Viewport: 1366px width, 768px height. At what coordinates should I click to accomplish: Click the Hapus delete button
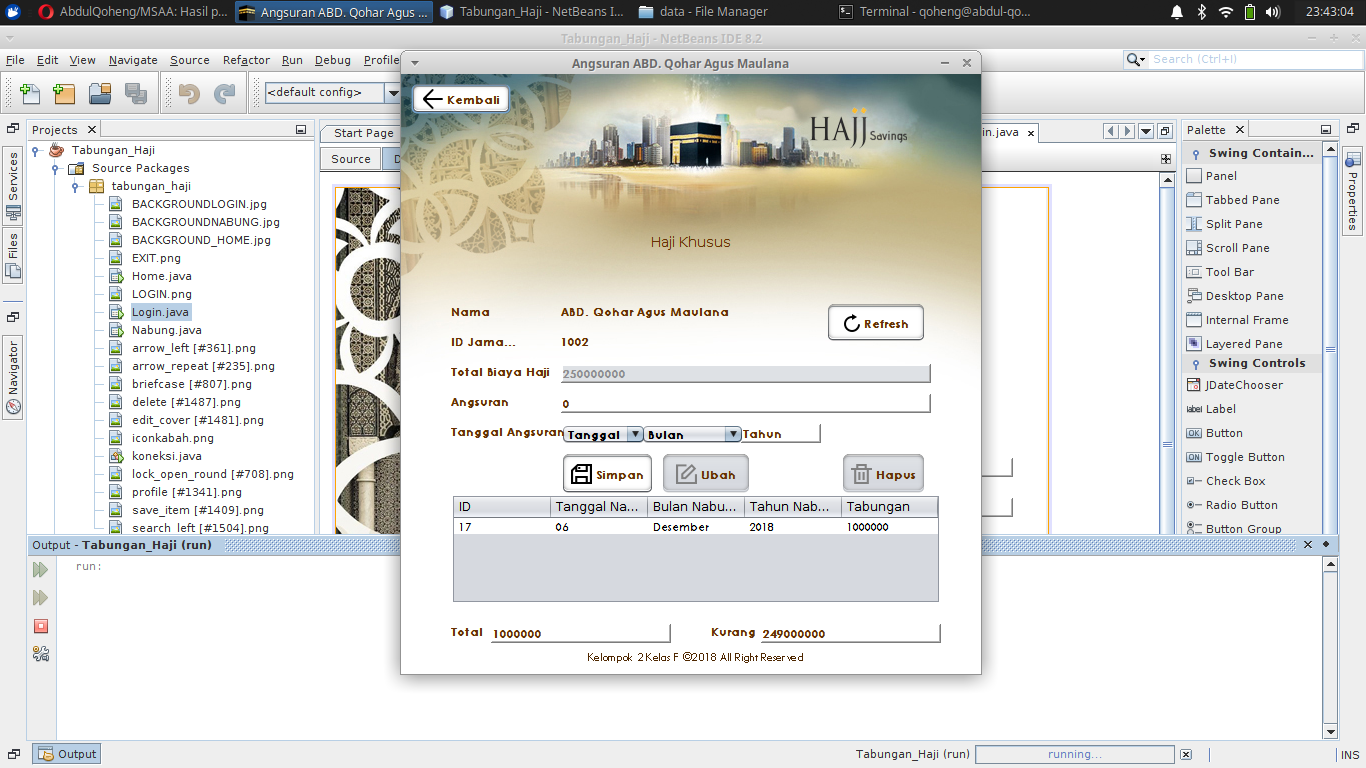tap(883, 475)
